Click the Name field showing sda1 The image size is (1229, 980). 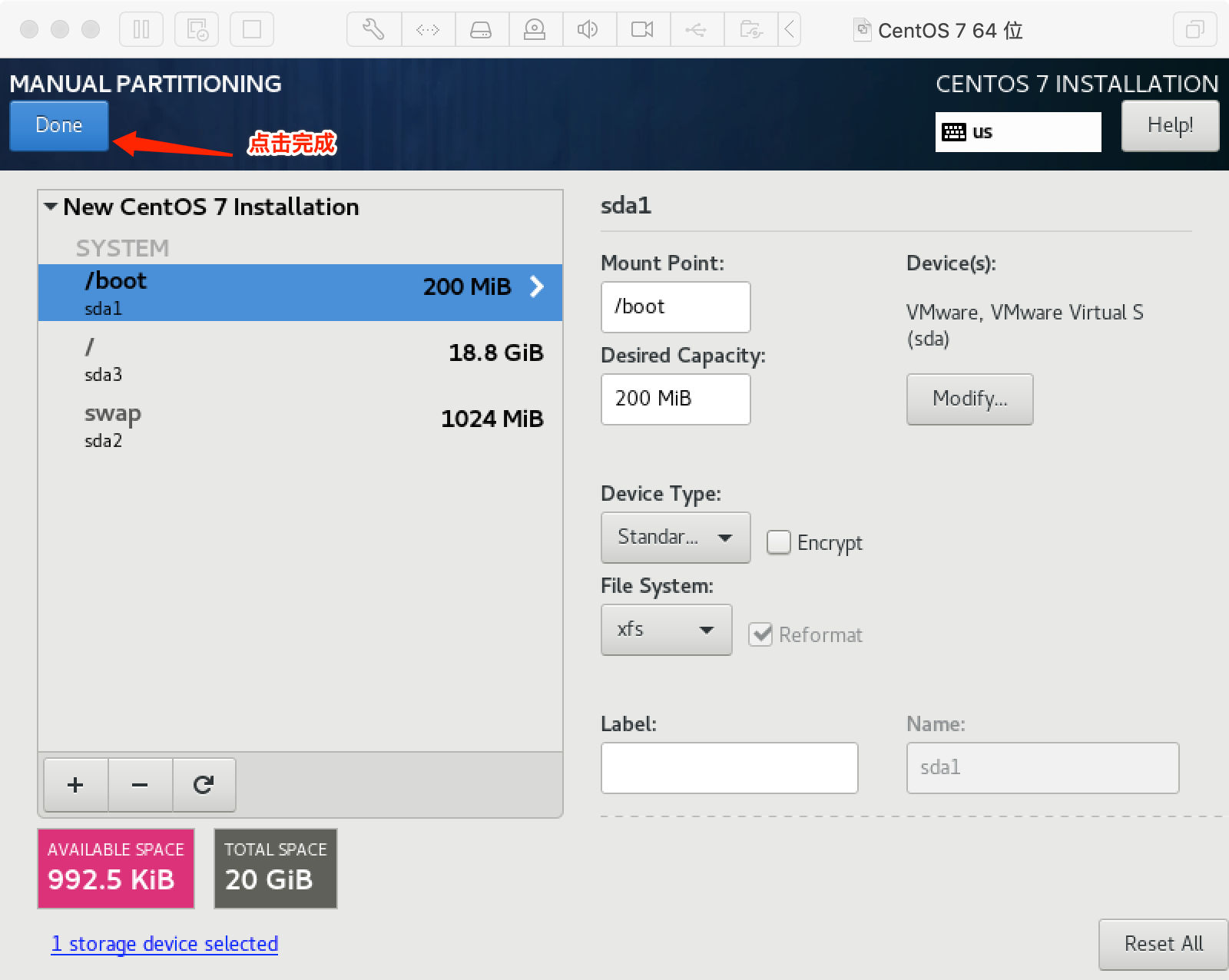[1043, 767]
